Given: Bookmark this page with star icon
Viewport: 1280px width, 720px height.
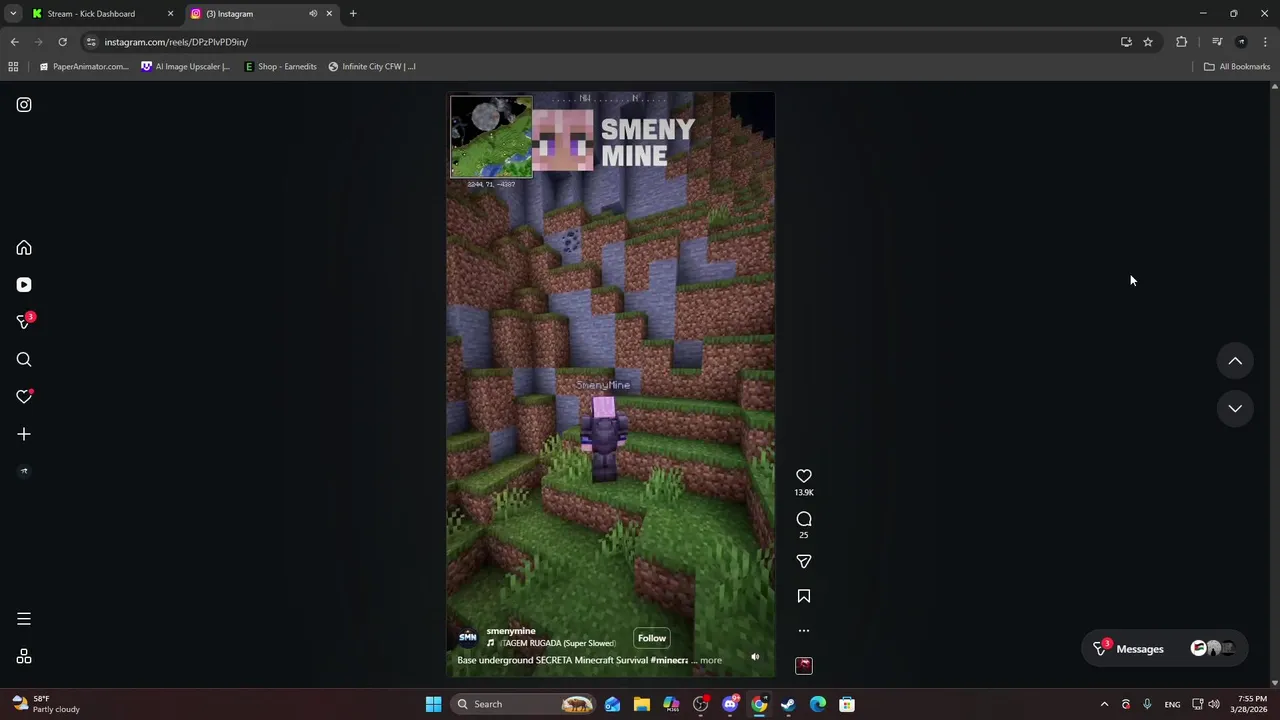Looking at the screenshot, I should coord(1148,42).
